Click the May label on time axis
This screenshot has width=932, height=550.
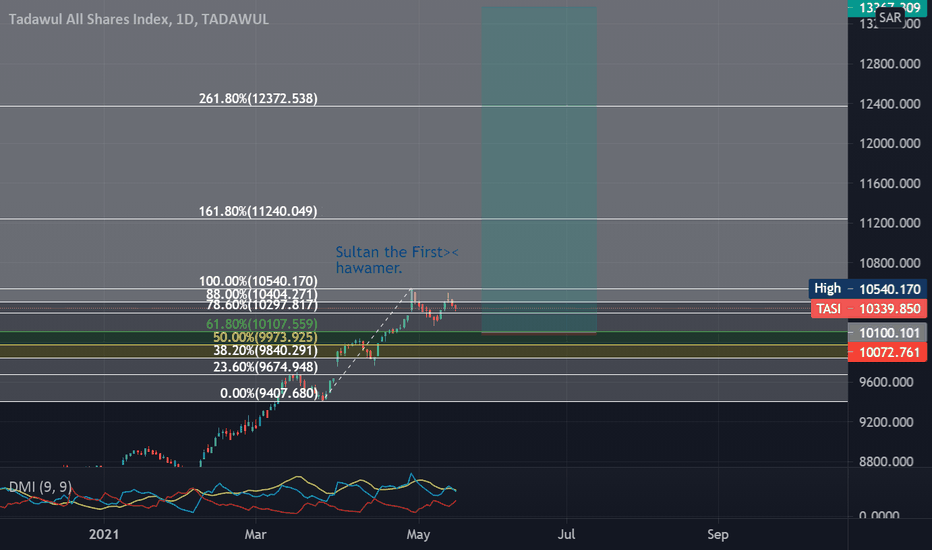pyautogui.click(x=418, y=535)
